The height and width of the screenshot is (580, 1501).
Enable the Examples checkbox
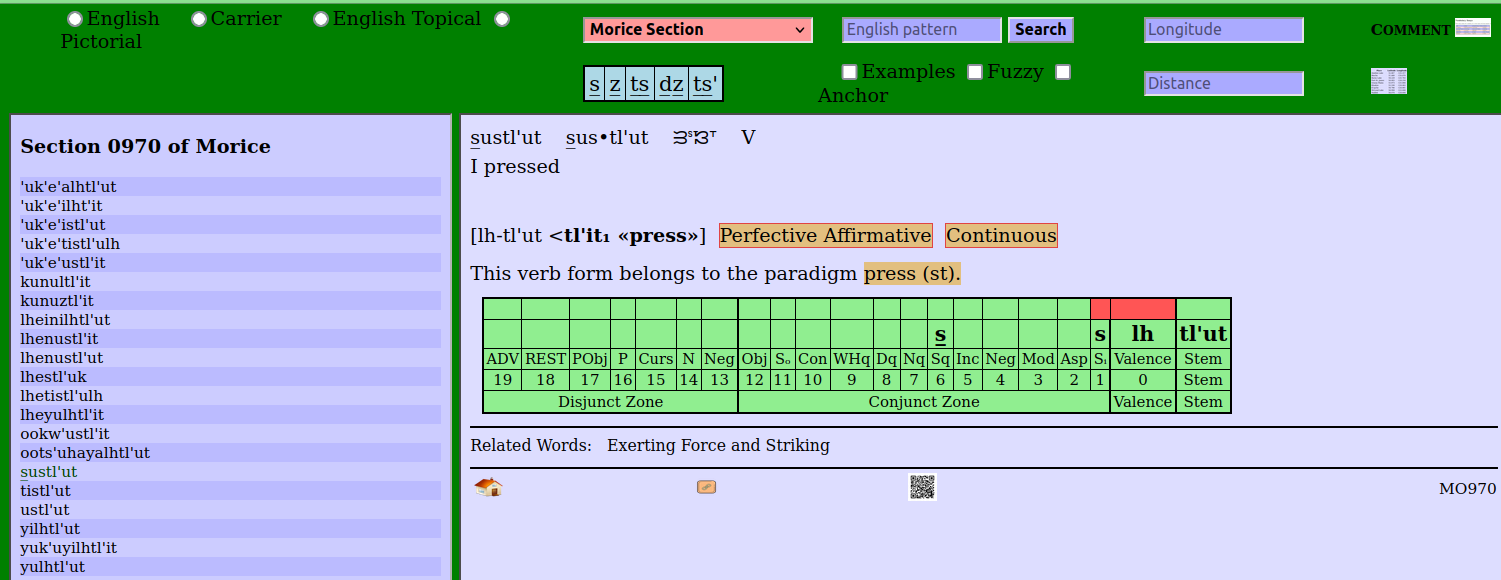[849, 72]
